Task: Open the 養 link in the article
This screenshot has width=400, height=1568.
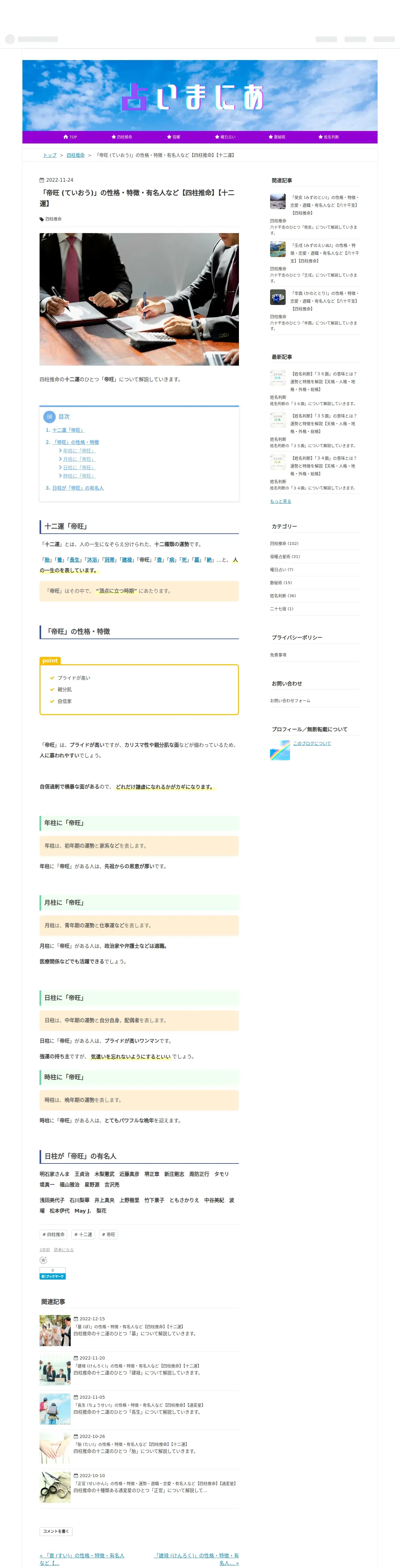Action: (x=60, y=560)
